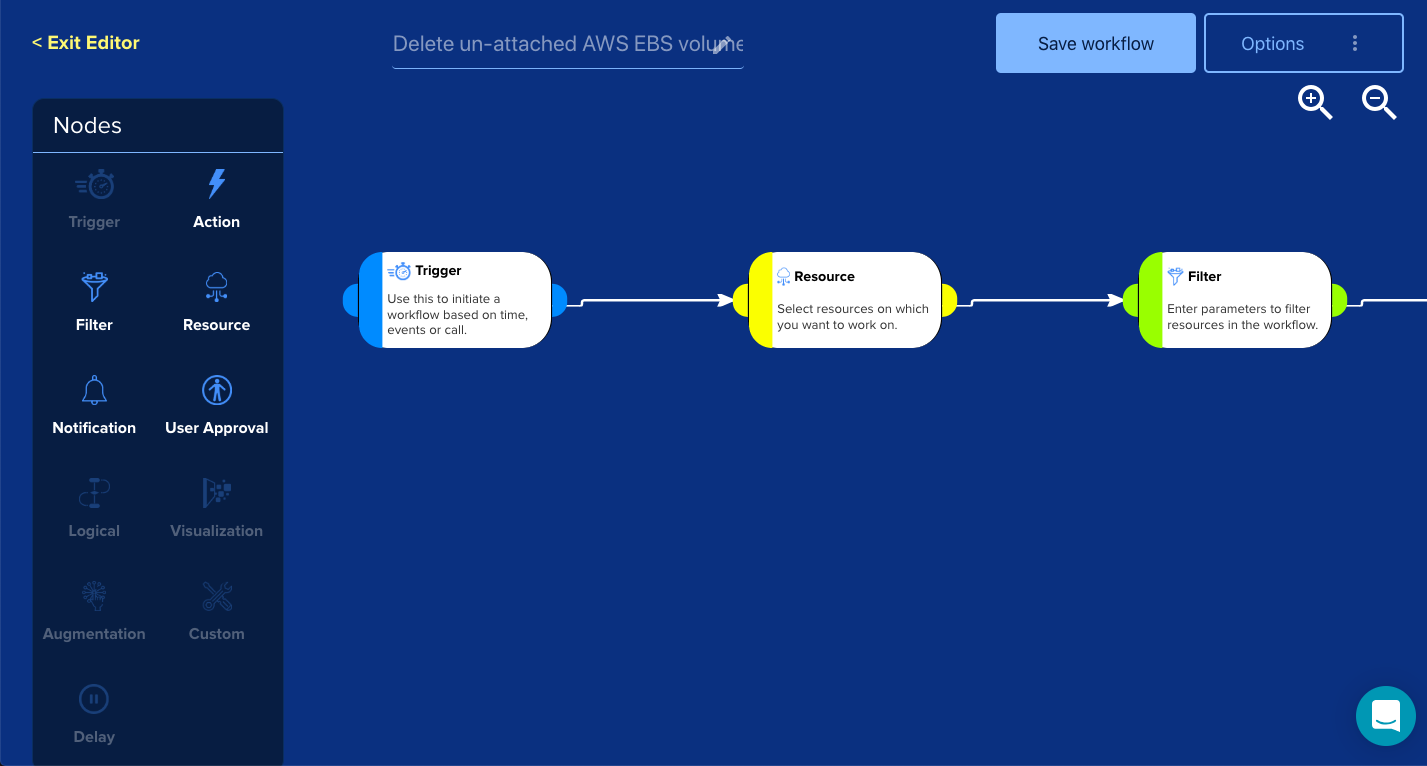The height and width of the screenshot is (766, 1427).
Task: Click the Nodes panel heading
Action: coord(87,125)
